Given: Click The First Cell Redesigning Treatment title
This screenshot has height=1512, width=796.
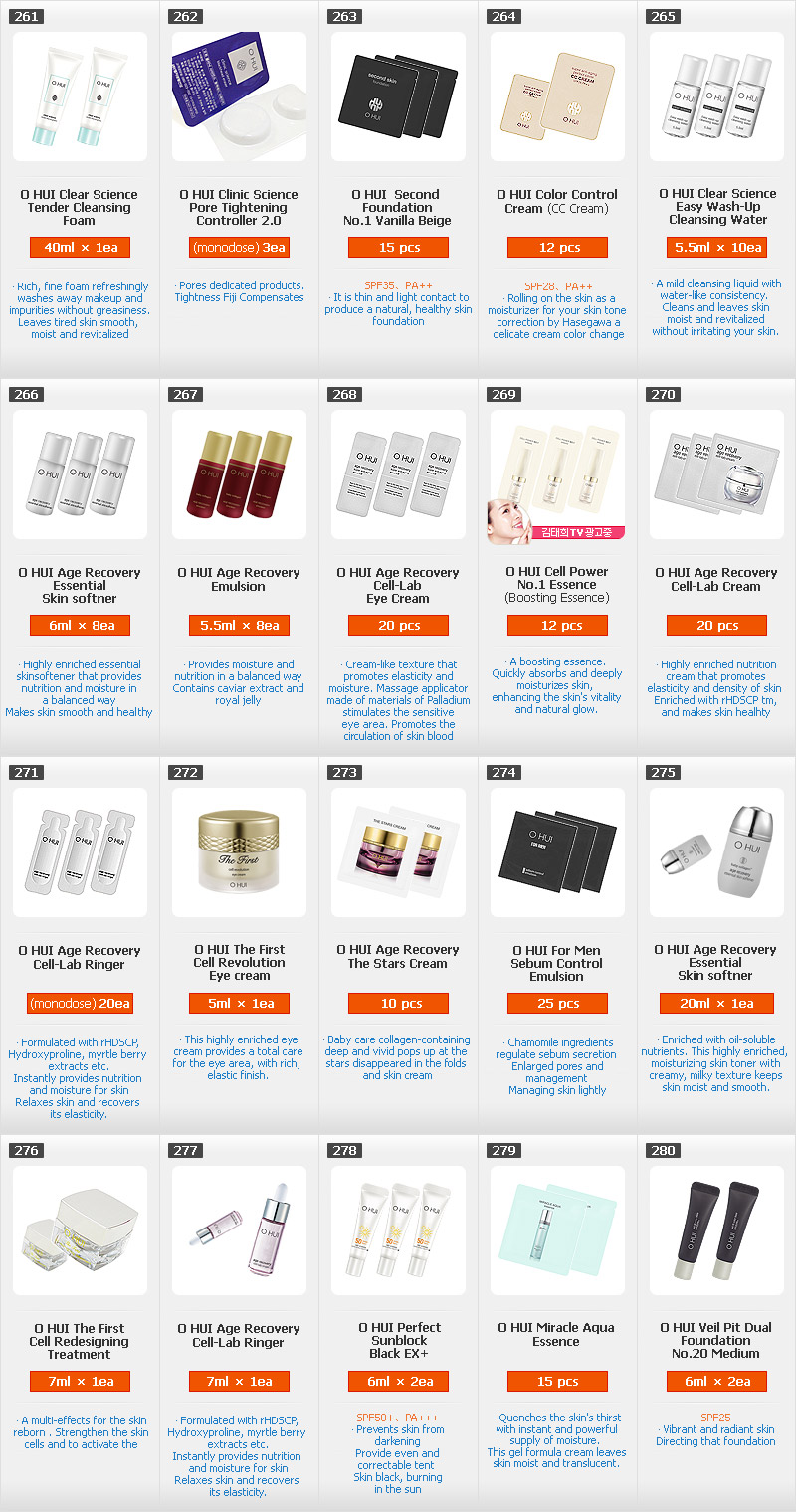Looking at the screenshot, I should [x=80, y=1342].
